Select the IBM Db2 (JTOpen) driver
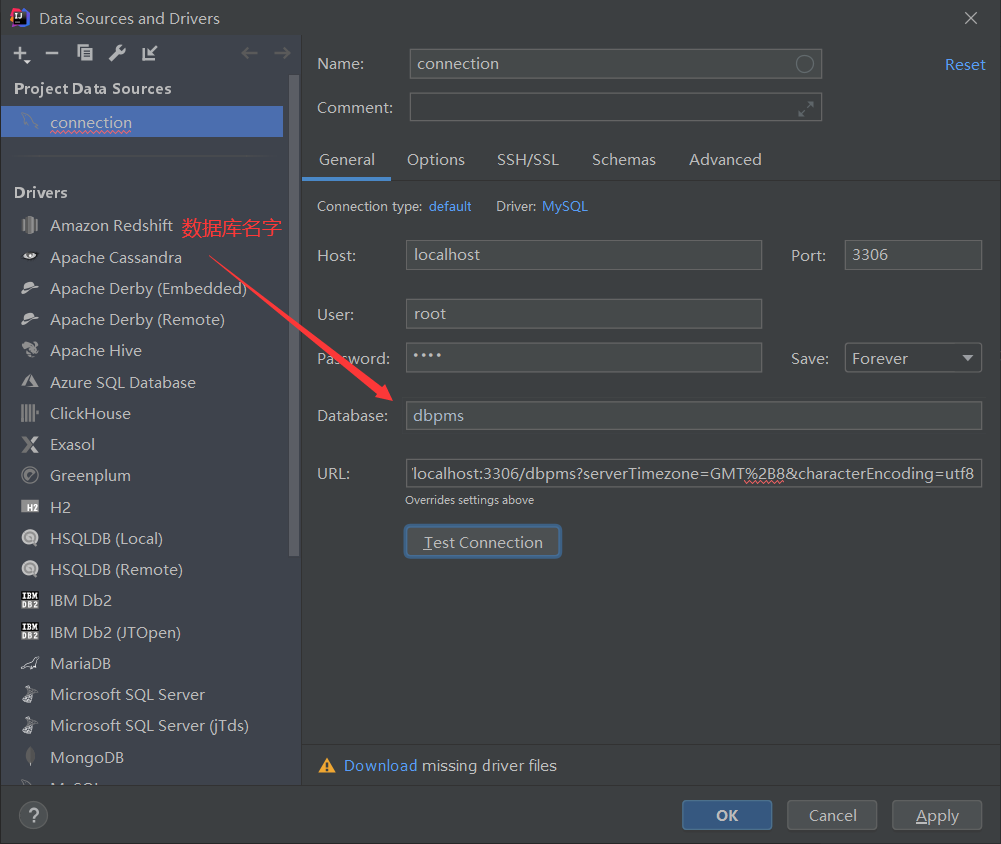Image resolution: width=1001 pixels, height=844 pixels. coord(115,633)
